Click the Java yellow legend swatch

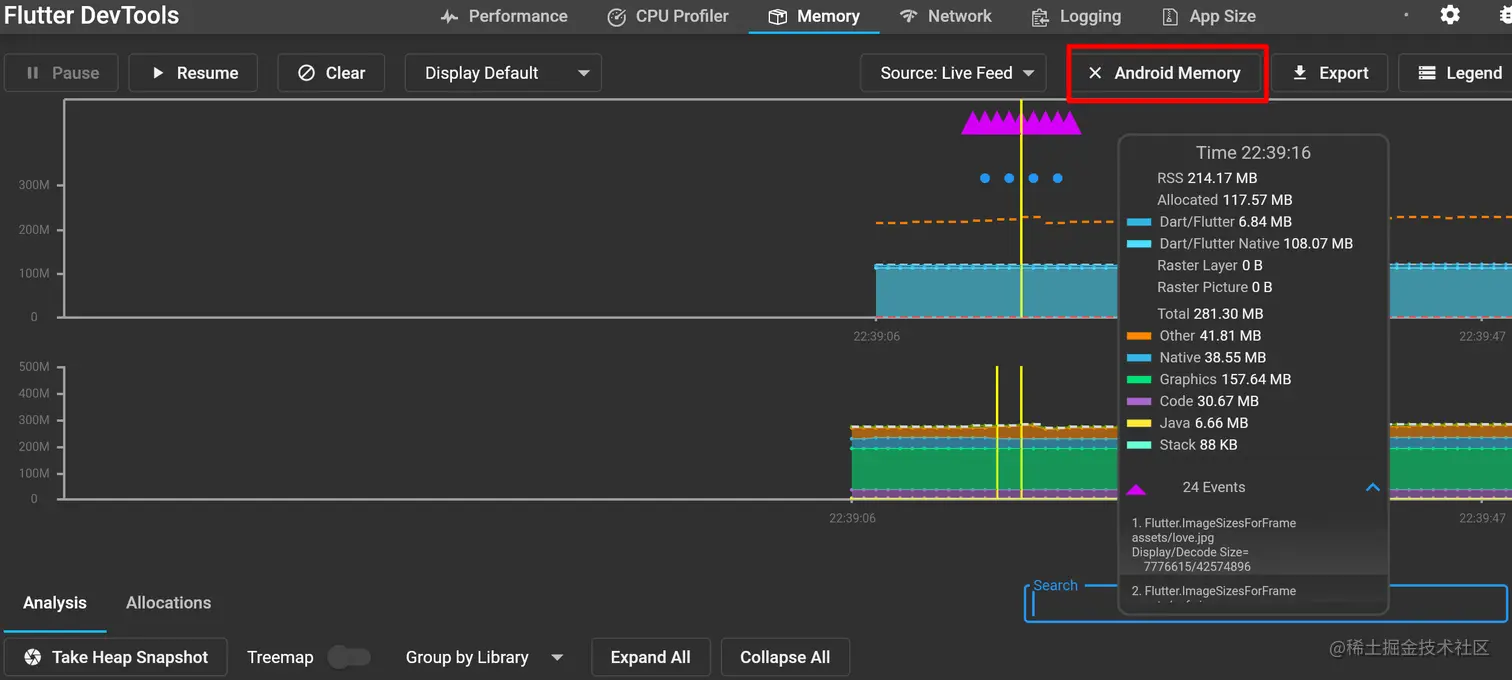click(1139, 424)
